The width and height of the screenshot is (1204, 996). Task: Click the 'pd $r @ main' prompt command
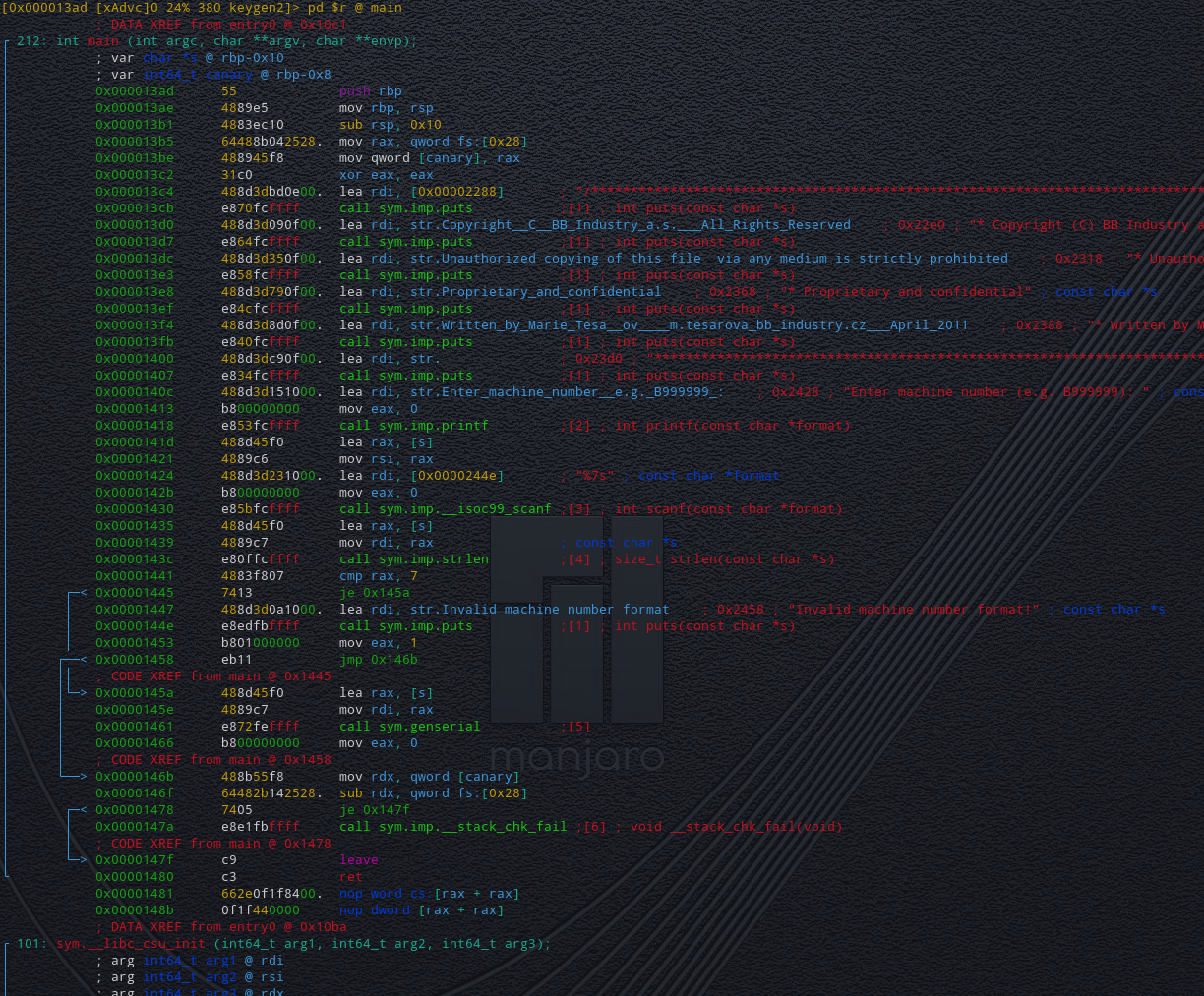click(355, 8)
